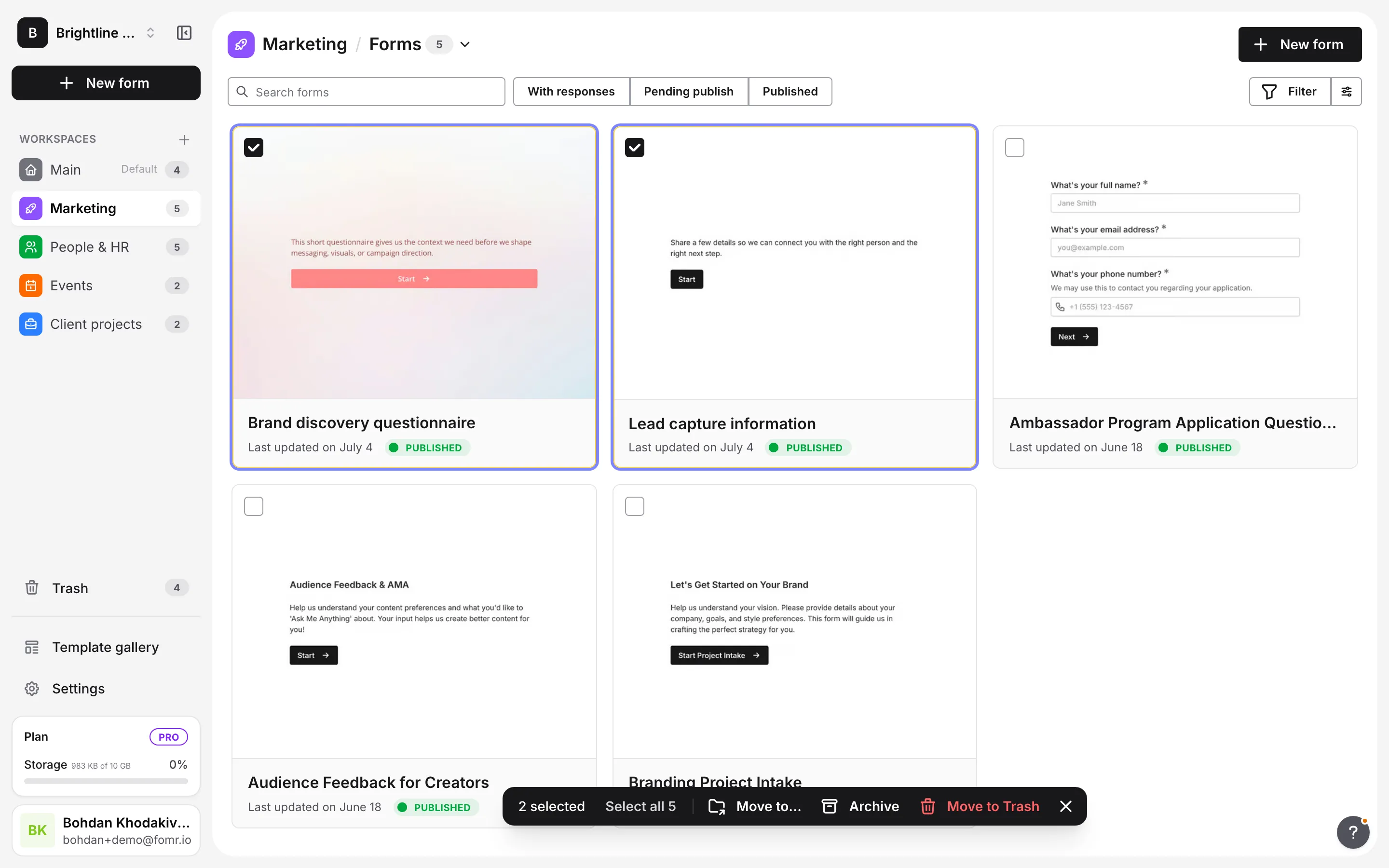Click the Brightline B logo
The height and width of the screenshot is (868, 1389).
(x=33, y=33)
